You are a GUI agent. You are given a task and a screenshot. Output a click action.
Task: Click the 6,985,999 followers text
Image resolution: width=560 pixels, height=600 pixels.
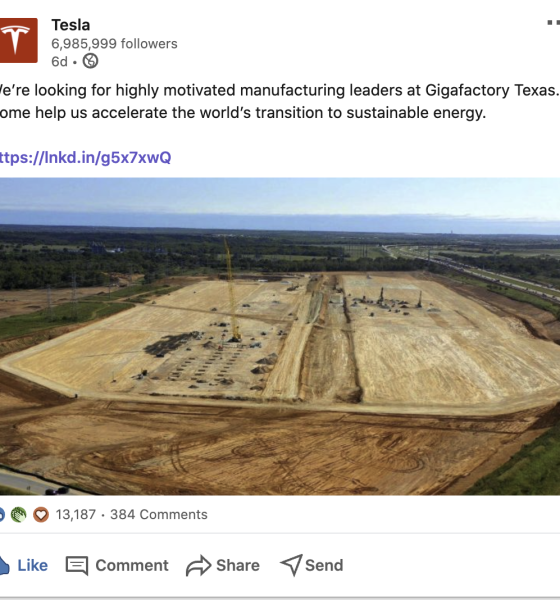(114, 44)
